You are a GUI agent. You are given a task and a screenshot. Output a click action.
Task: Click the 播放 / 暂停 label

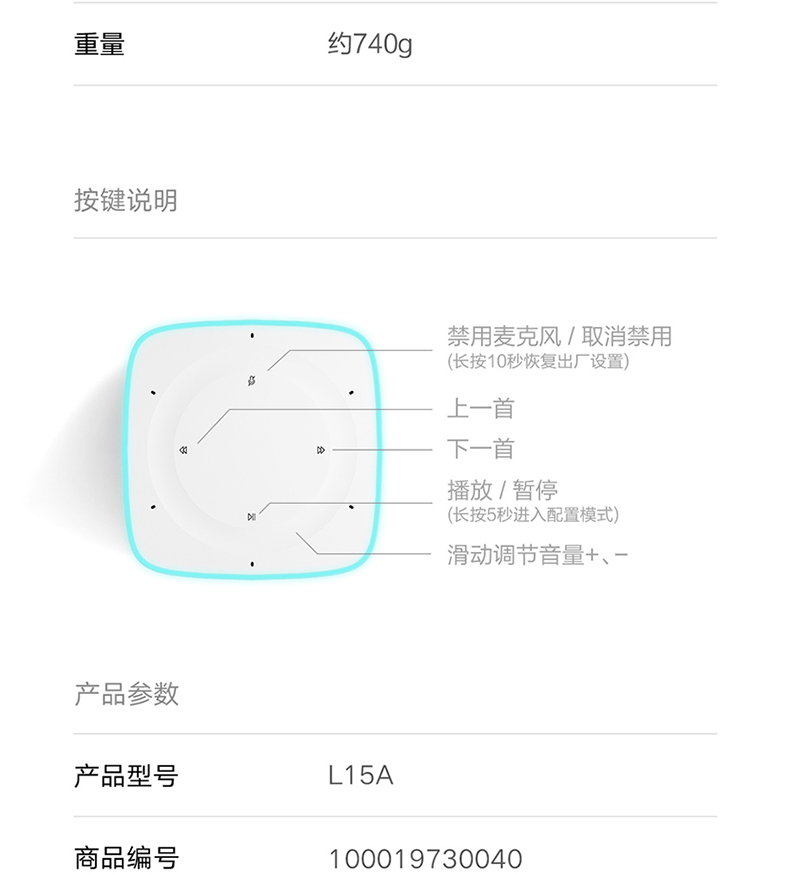point(502,491)
